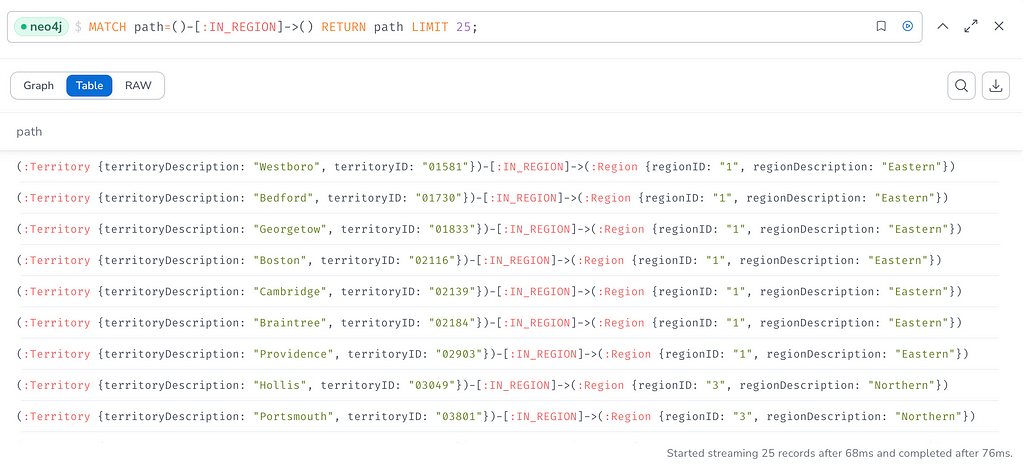Switch to Graph view tab
This screenshot has width=1024, height=471.
click(x=39, y=86)
